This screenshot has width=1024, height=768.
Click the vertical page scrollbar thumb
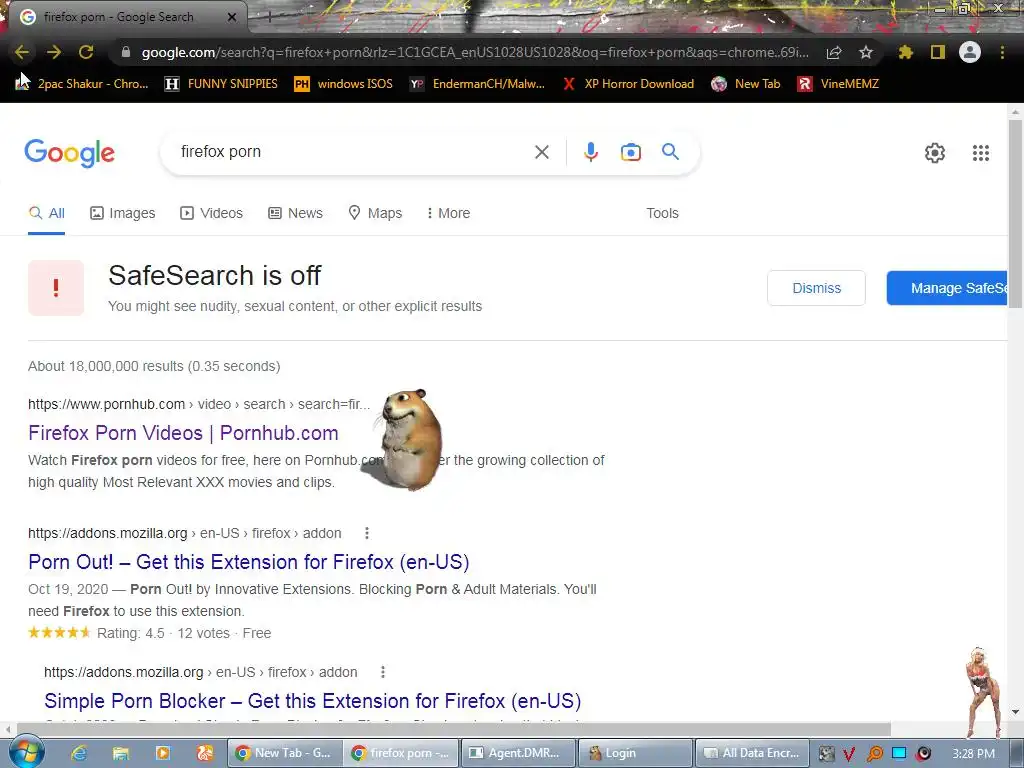(1015, 214)
